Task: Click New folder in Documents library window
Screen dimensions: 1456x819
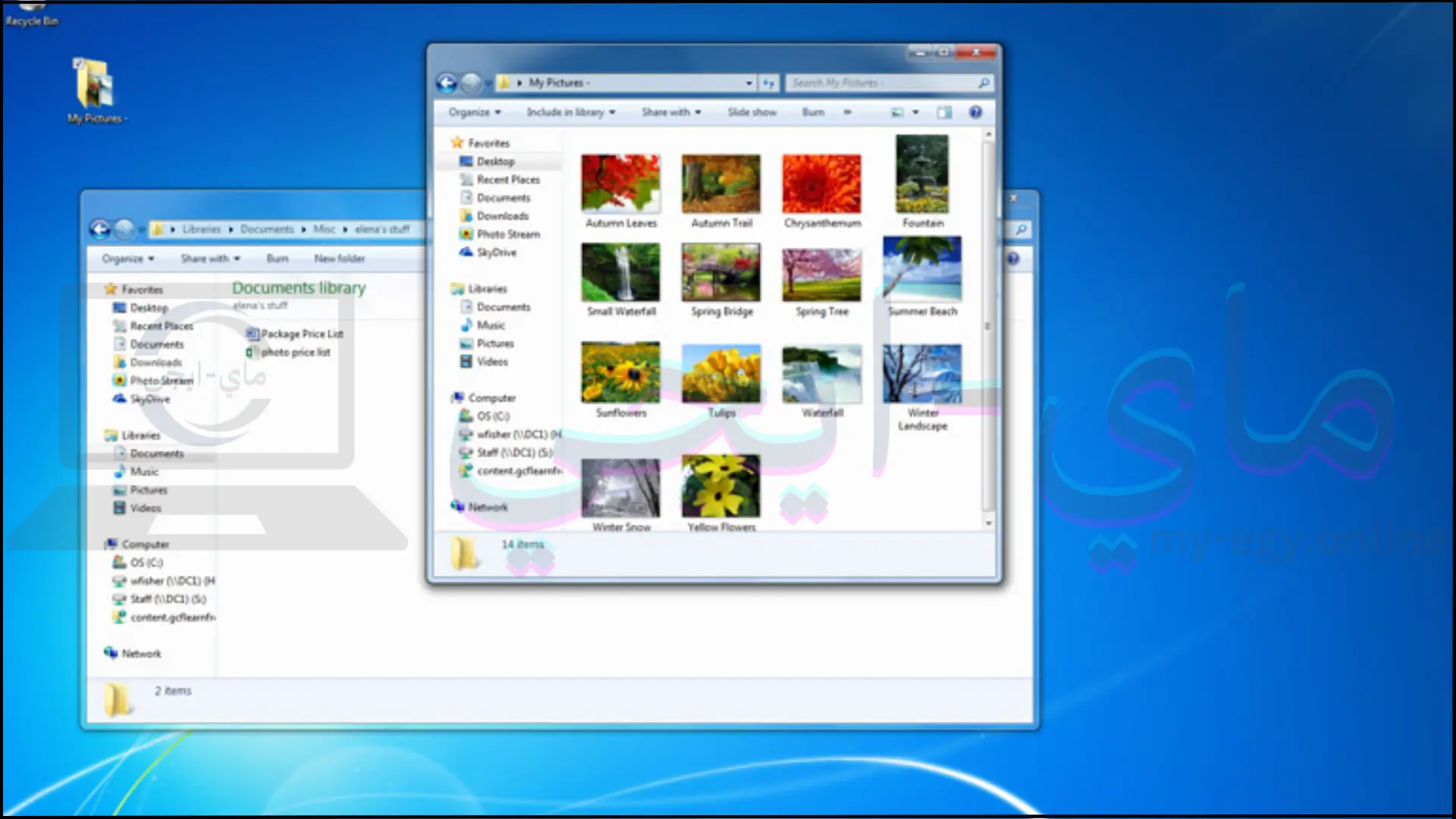Action: click(339, 259)
